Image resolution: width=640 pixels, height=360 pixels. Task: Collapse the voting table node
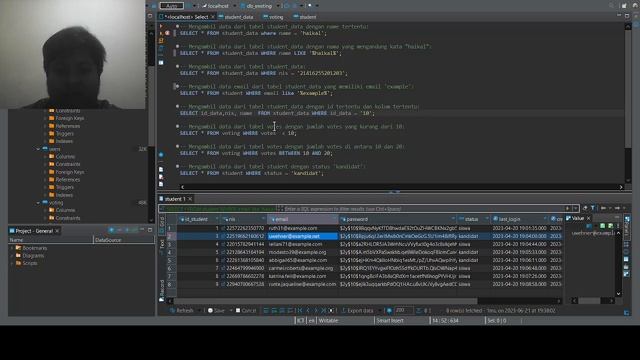38,203
